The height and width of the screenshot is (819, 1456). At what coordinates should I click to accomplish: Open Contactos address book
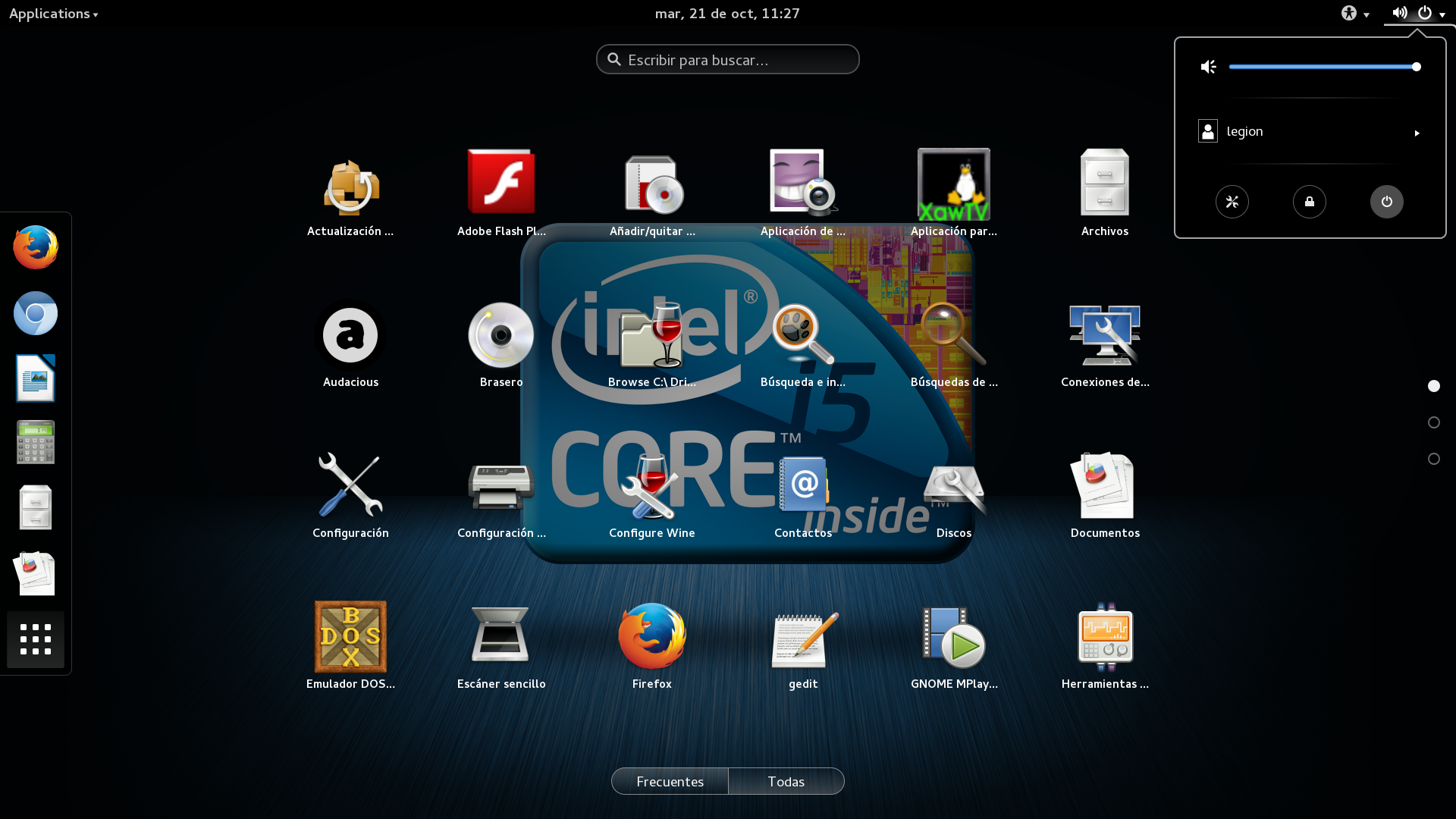click(x=803, y=496)
